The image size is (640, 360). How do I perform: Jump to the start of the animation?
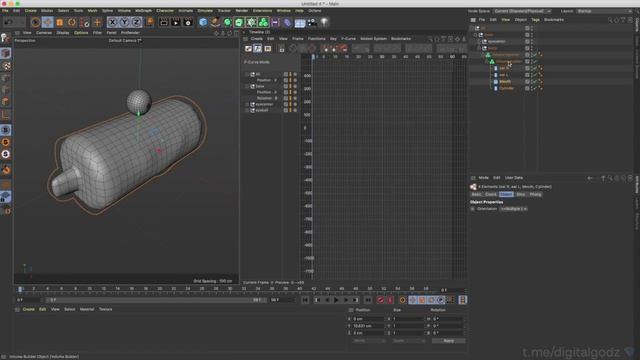pos(305,300)
